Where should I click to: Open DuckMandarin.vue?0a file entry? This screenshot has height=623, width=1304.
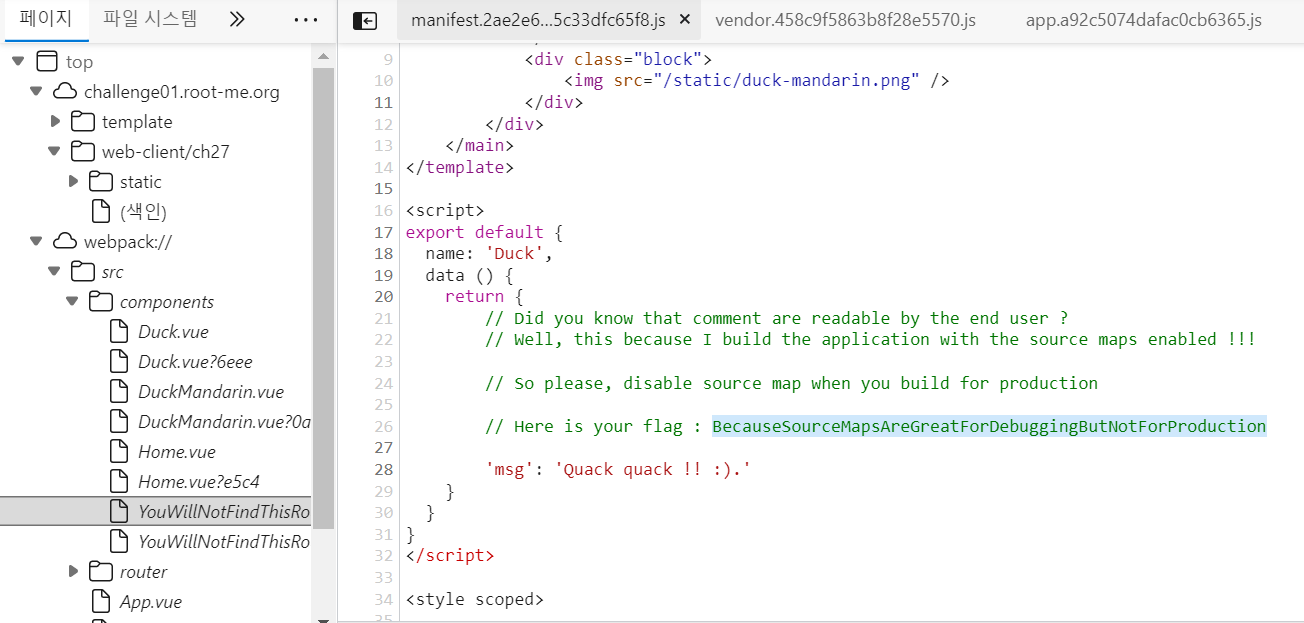click(x=225, y=422)
